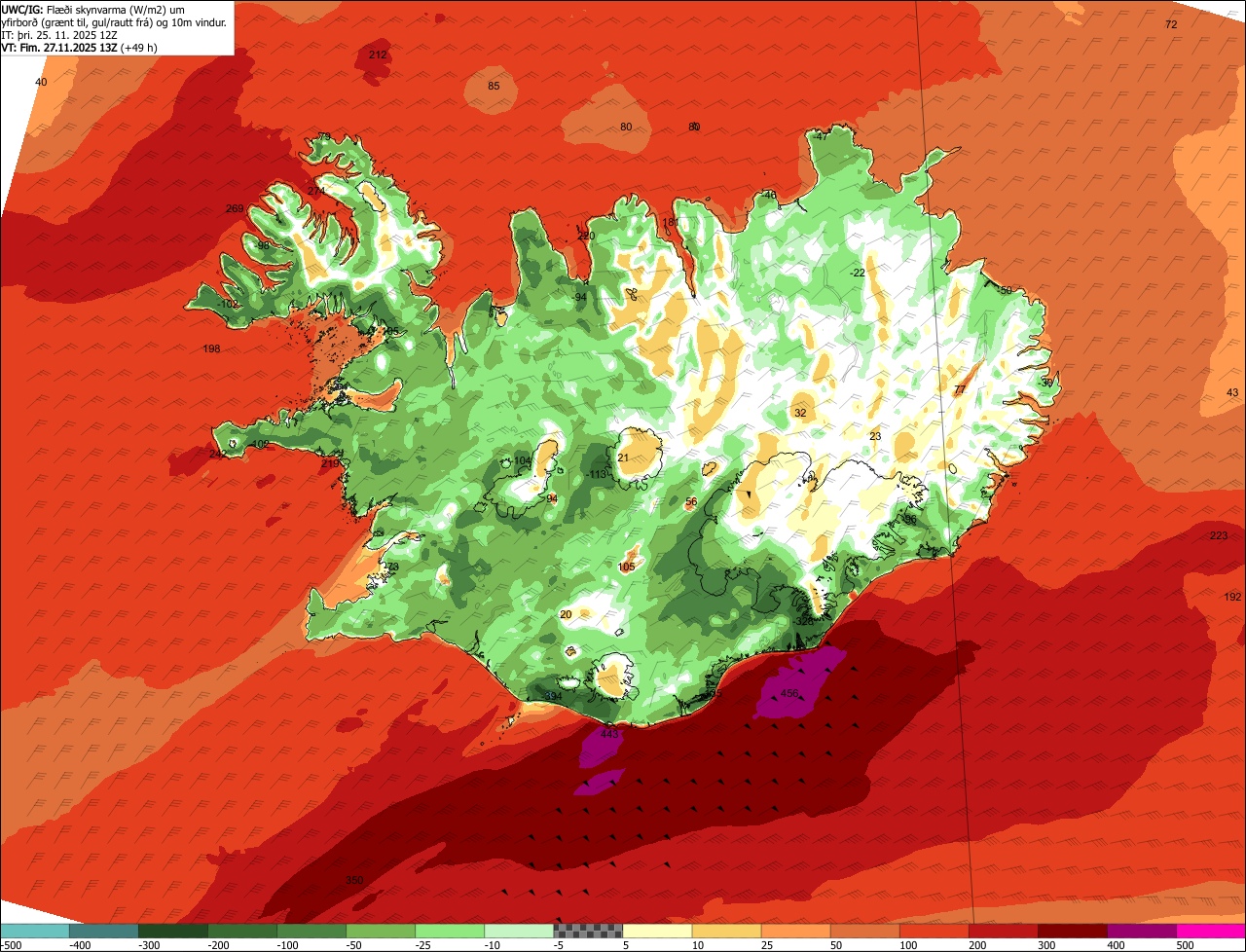This screenshot has height=952, width=1246.
Task: Click the 198 value west of Iceland
Action: coord(211,348)
